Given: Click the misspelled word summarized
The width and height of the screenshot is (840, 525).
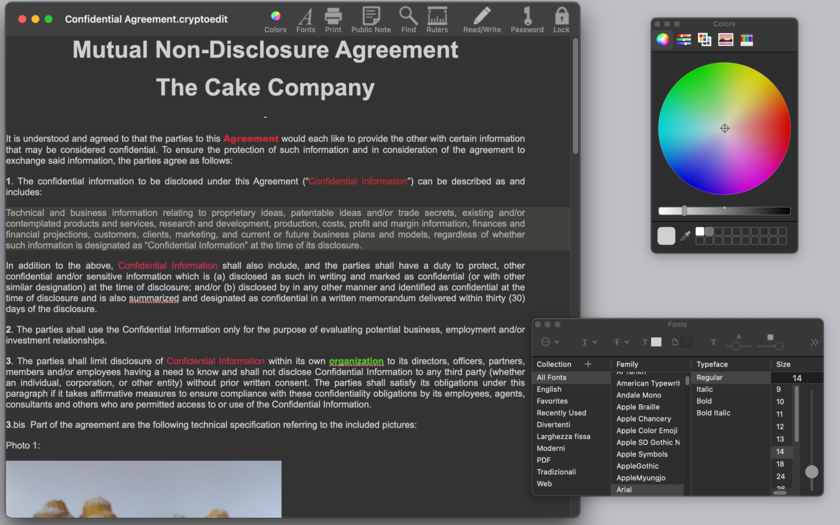Looking at the screenshot, I should [154, 298].
